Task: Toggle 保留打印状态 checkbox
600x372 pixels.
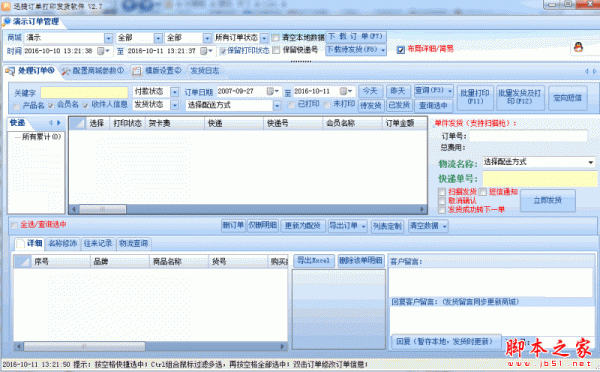Action: 222,51
